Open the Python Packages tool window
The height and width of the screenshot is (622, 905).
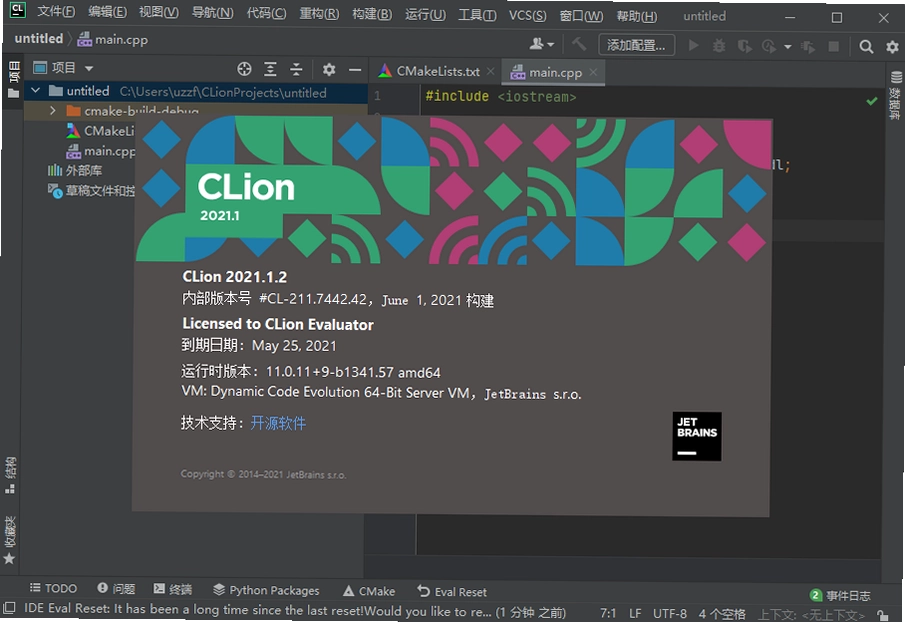pos(265,590)
